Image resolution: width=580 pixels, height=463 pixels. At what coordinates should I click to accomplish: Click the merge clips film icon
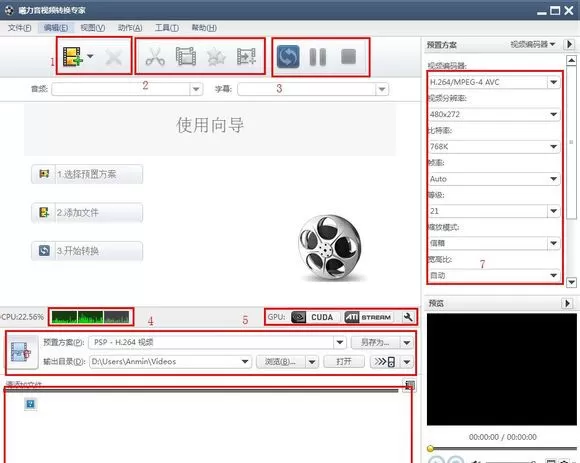pos(246,57)
